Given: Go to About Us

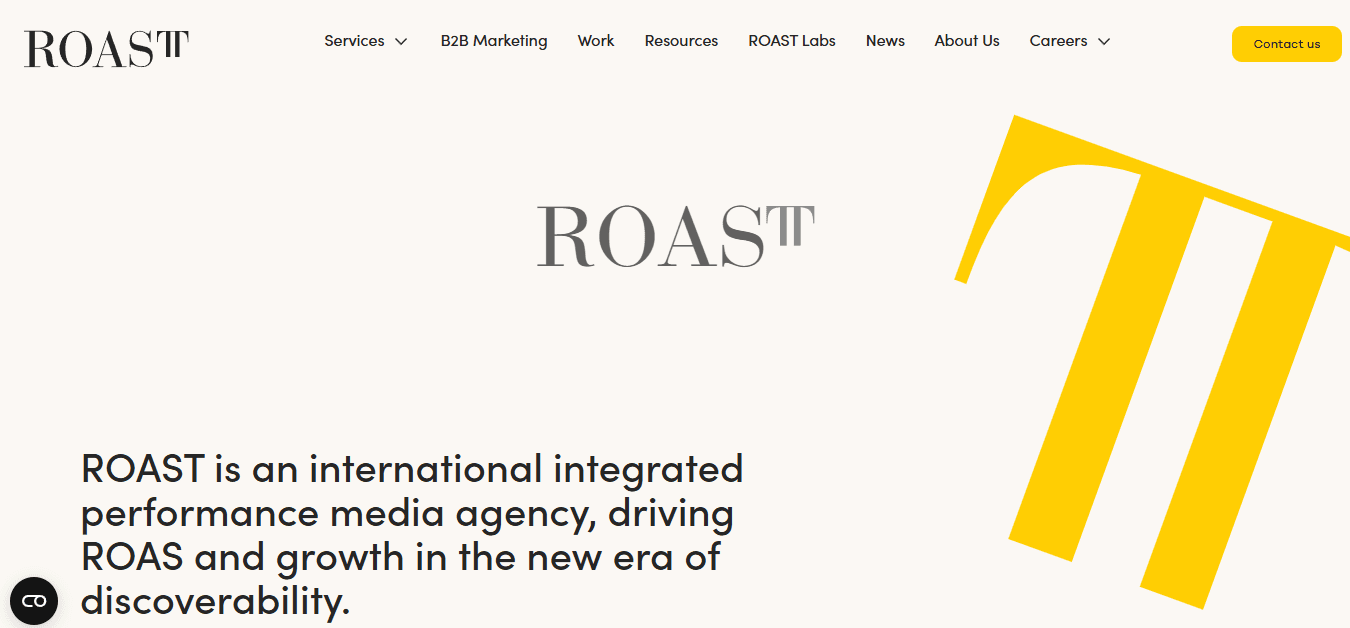Looking at the screenshot, I should pos(967,41).
